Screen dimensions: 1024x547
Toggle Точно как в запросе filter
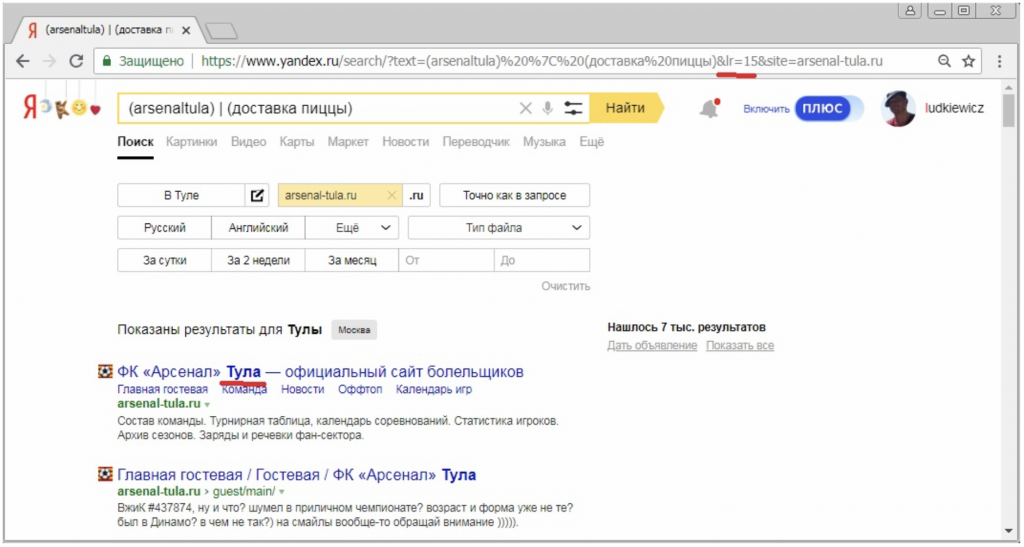click(x=515, y=195)
